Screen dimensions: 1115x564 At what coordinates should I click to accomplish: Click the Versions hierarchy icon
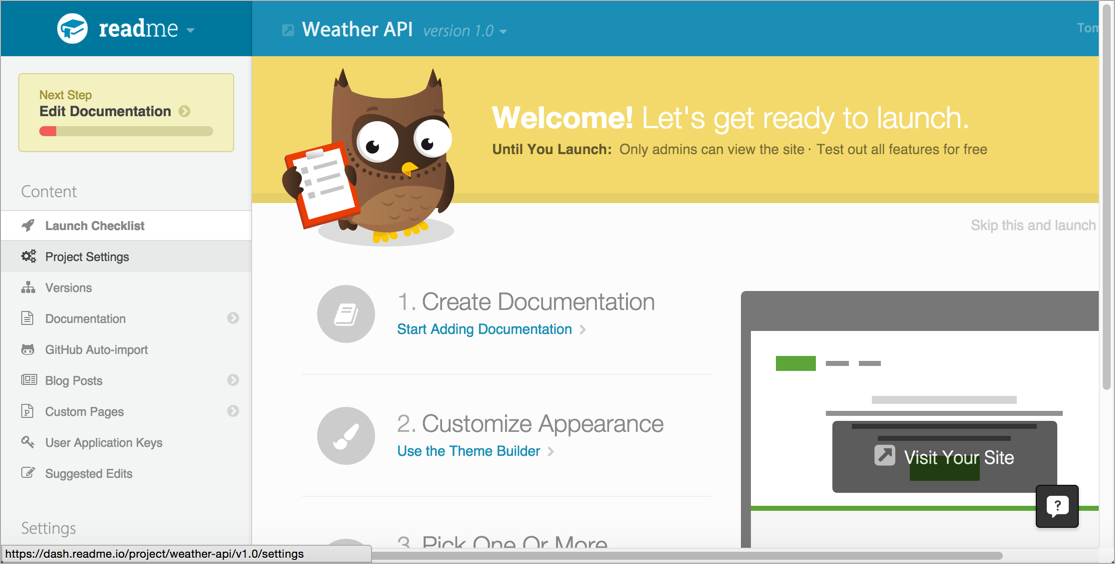coord(28,288)
